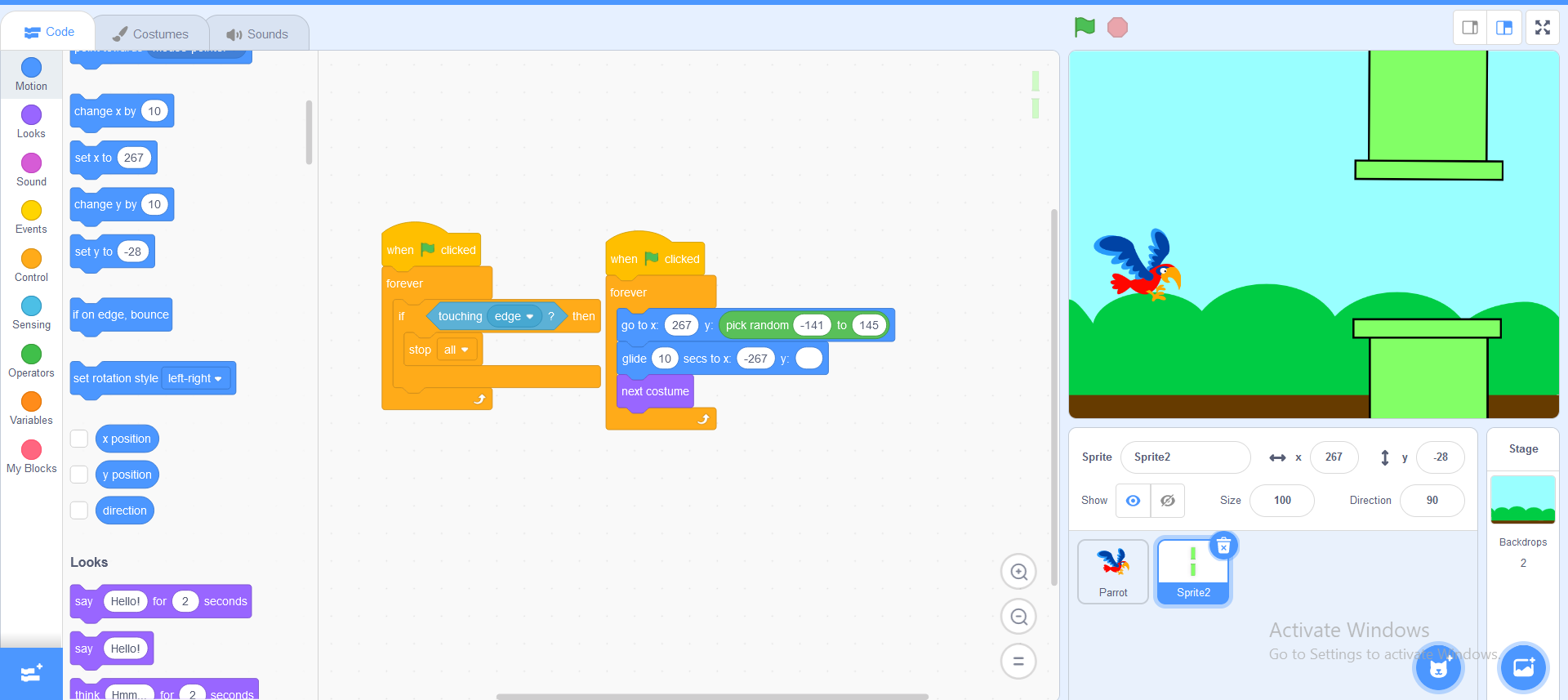1568x700 pixels.
Task: Reset workspace zoom to default
Action: (x=1018, y=662)
